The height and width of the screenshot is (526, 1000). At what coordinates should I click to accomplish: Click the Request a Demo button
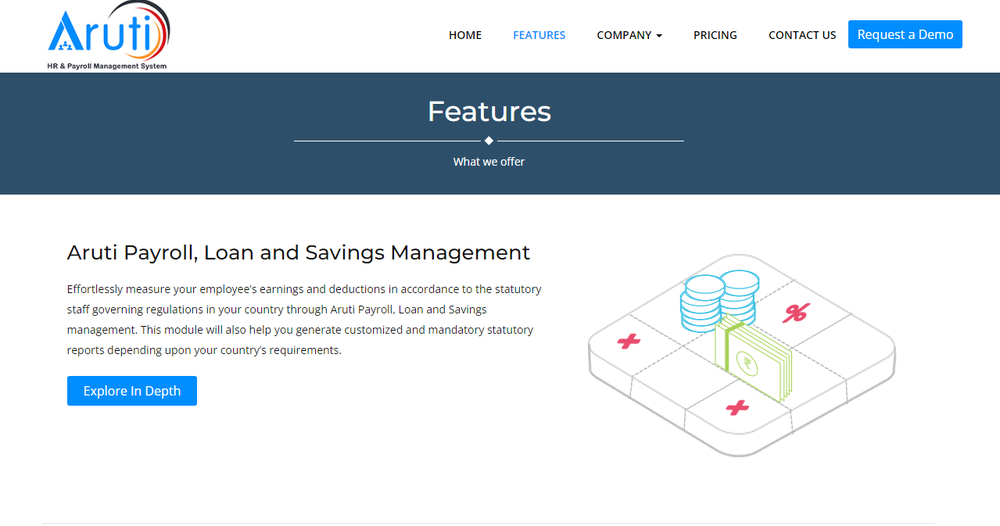click(x=905, y=34)
